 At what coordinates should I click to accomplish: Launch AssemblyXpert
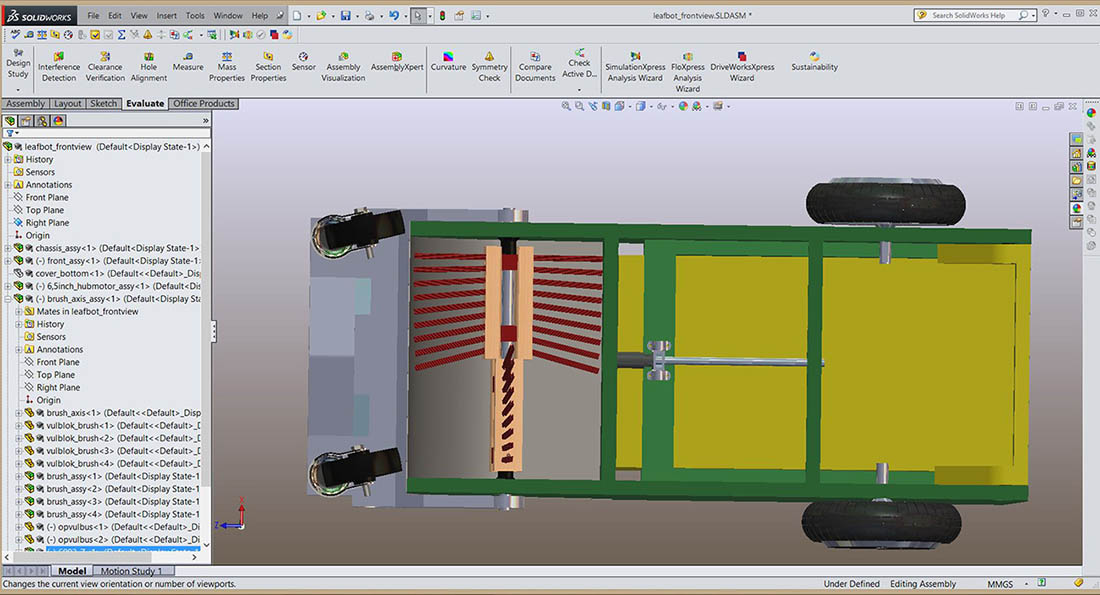397,62
